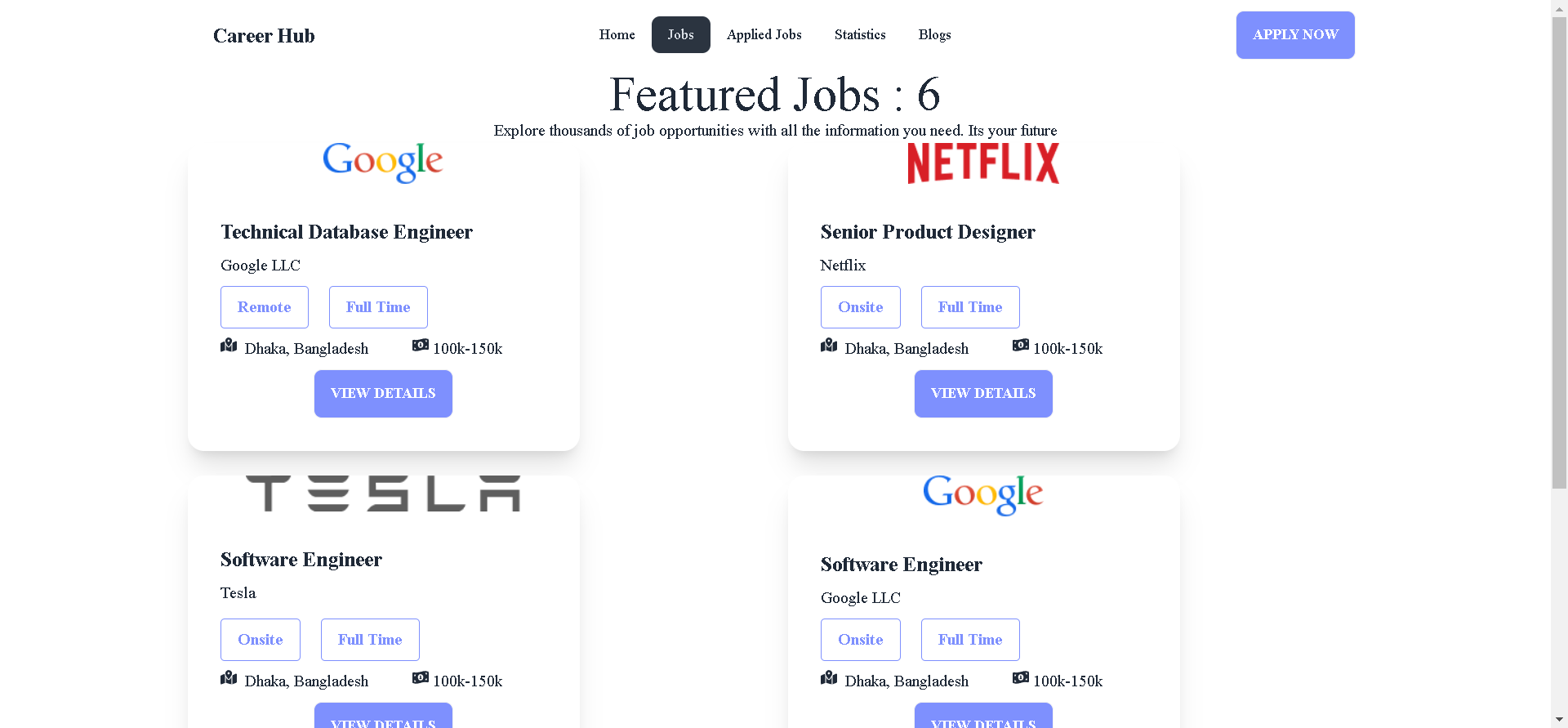Click the Tesla logo on Software Engineer card
This screenshot has width=1568, height=728.
pyautogui.click(x=382, y=494)
